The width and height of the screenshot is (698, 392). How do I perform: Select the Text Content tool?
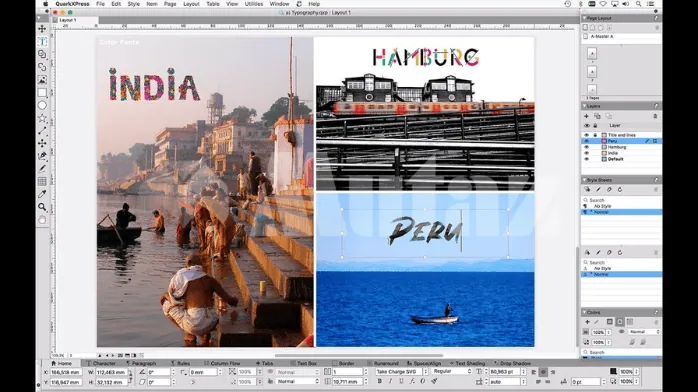[42, 42]
